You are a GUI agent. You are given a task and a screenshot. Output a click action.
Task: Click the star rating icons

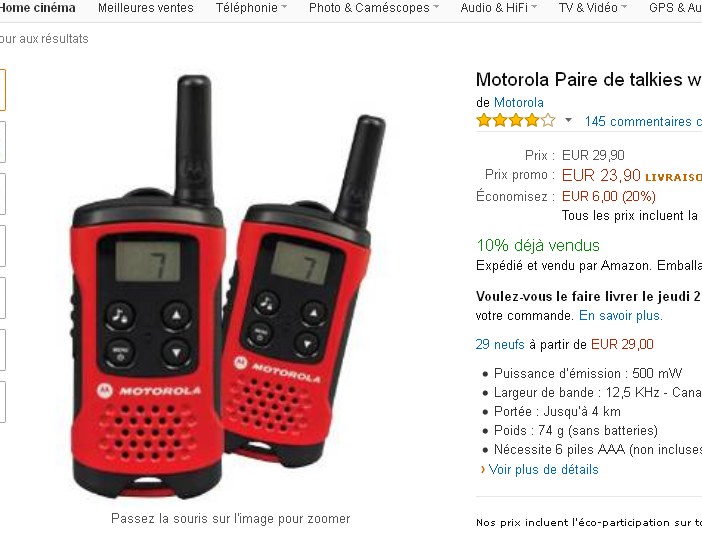click(x=516, y=120)
